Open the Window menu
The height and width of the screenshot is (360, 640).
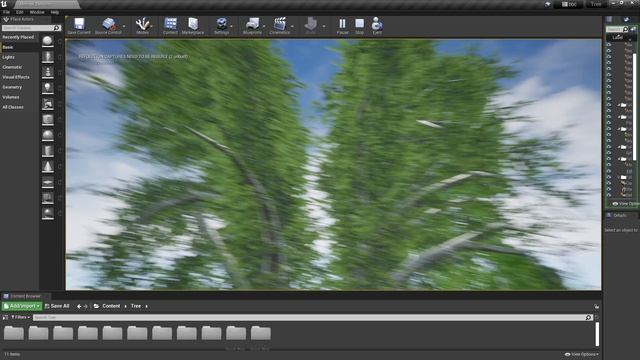point(37,12)
